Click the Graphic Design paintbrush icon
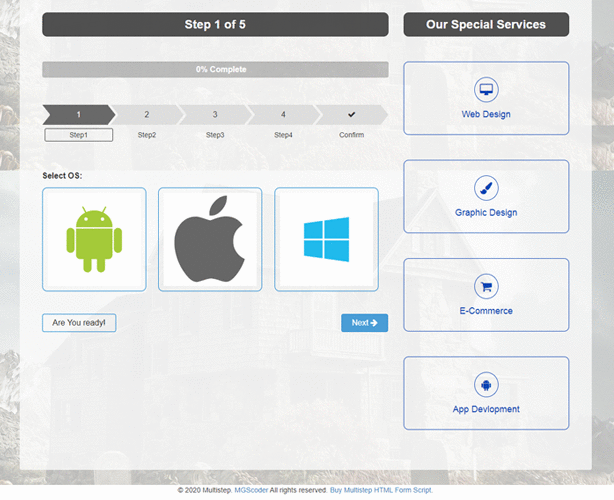This screenshot has width=614, height=500. 486,188
